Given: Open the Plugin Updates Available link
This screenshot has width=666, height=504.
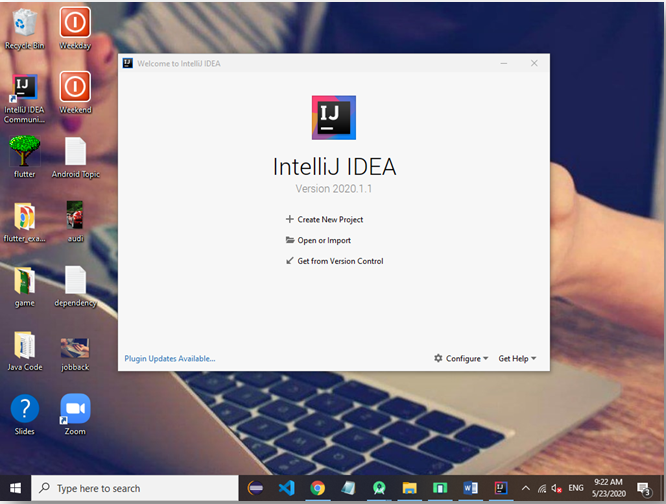Looking at the screenshot, I should pyautogui.click(x=170, y=359).
